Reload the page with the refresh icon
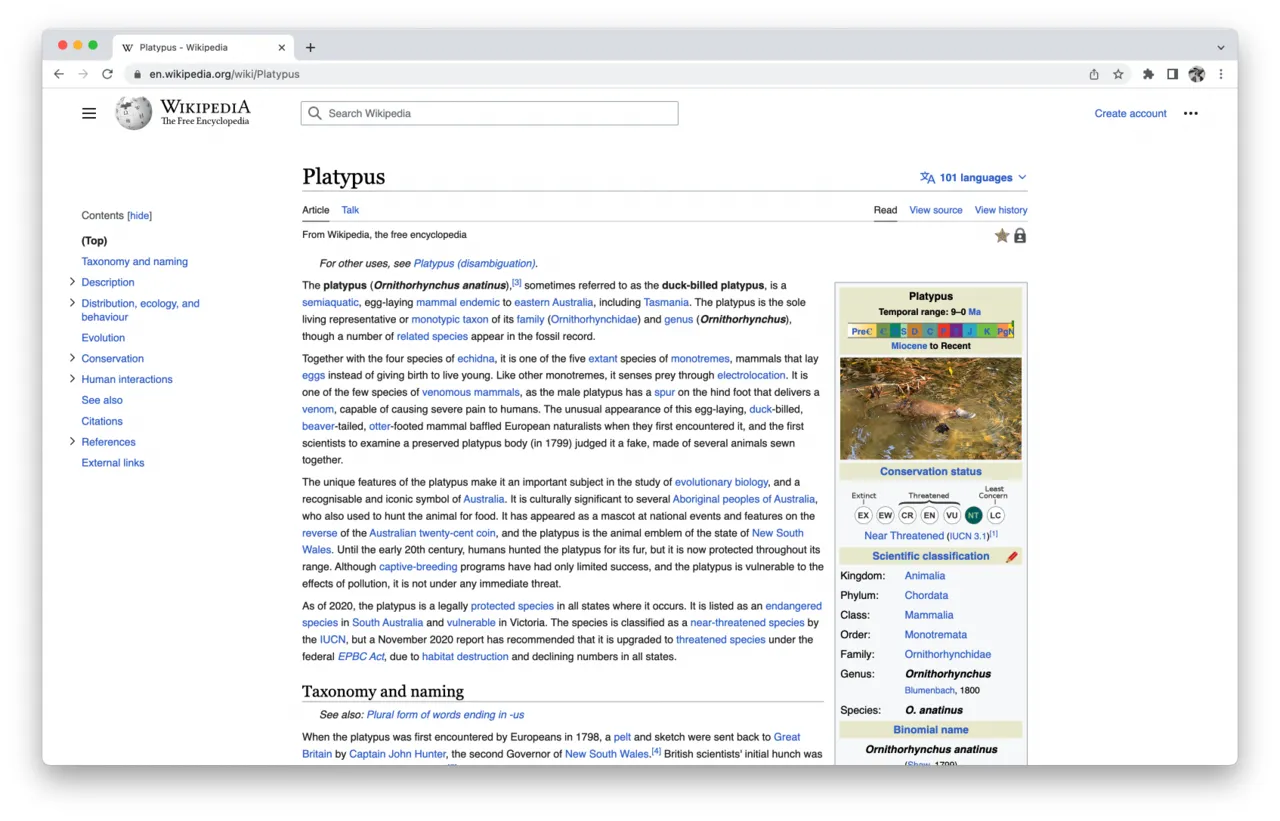Screen dimensions: 1280x821 [x=107, y=74]
